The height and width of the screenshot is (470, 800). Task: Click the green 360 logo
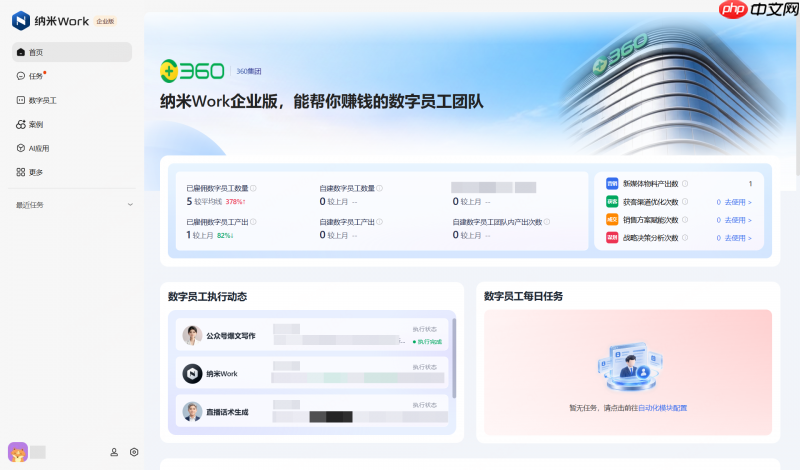click(x=192, y=71)
